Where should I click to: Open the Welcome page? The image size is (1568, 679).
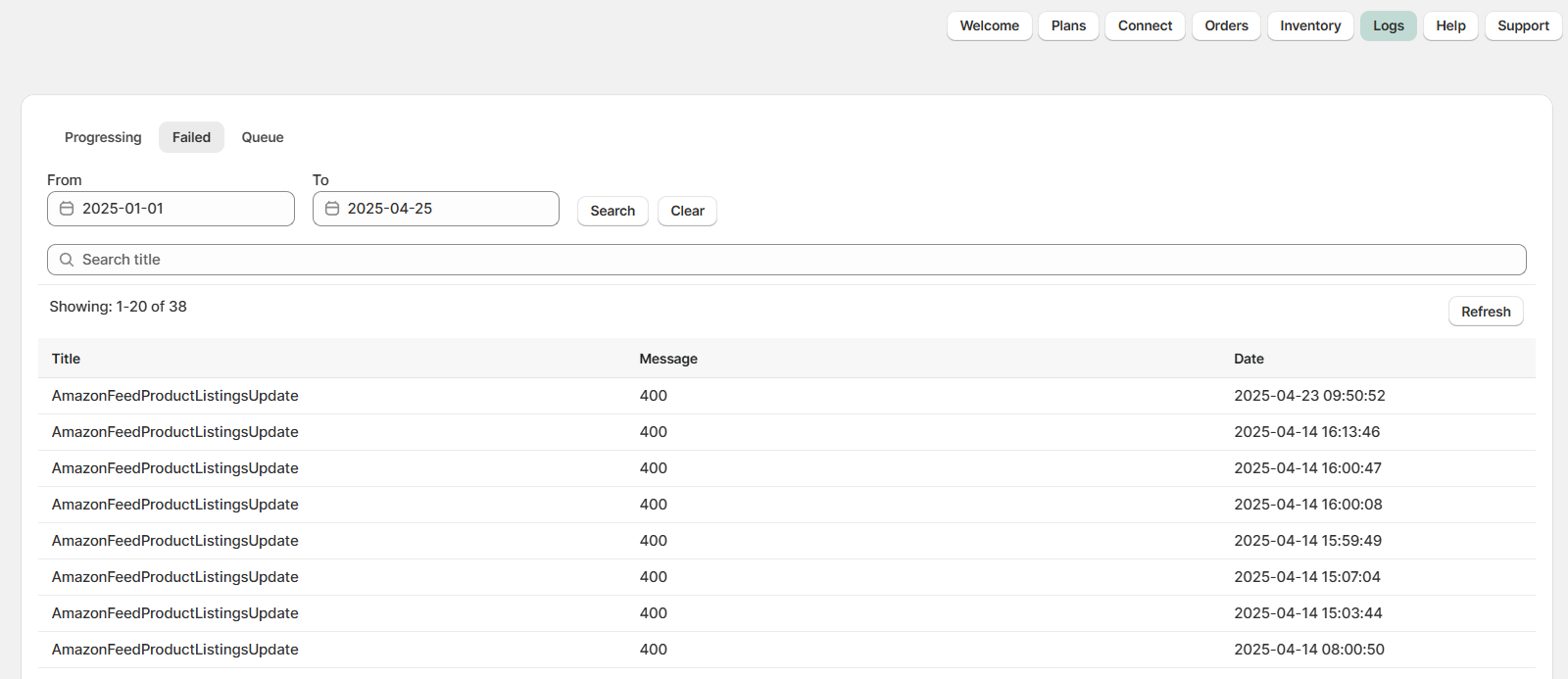click(x=989, y=25)
